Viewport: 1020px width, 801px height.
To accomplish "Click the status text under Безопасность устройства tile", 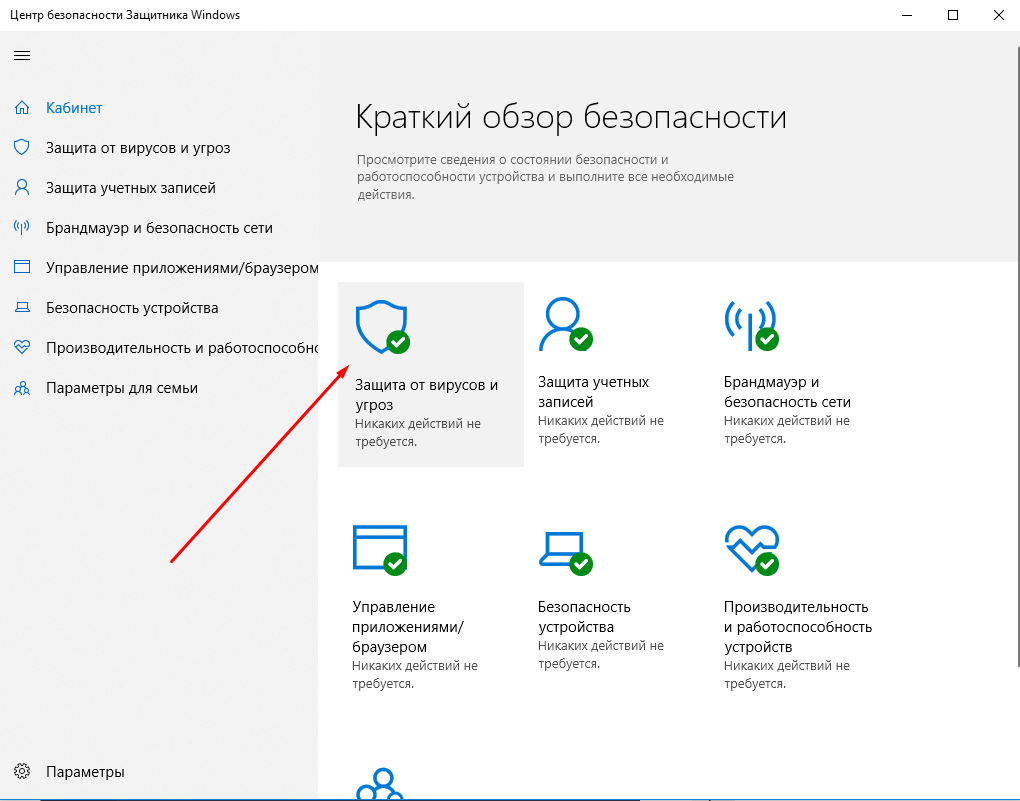I will click(600, 655).
